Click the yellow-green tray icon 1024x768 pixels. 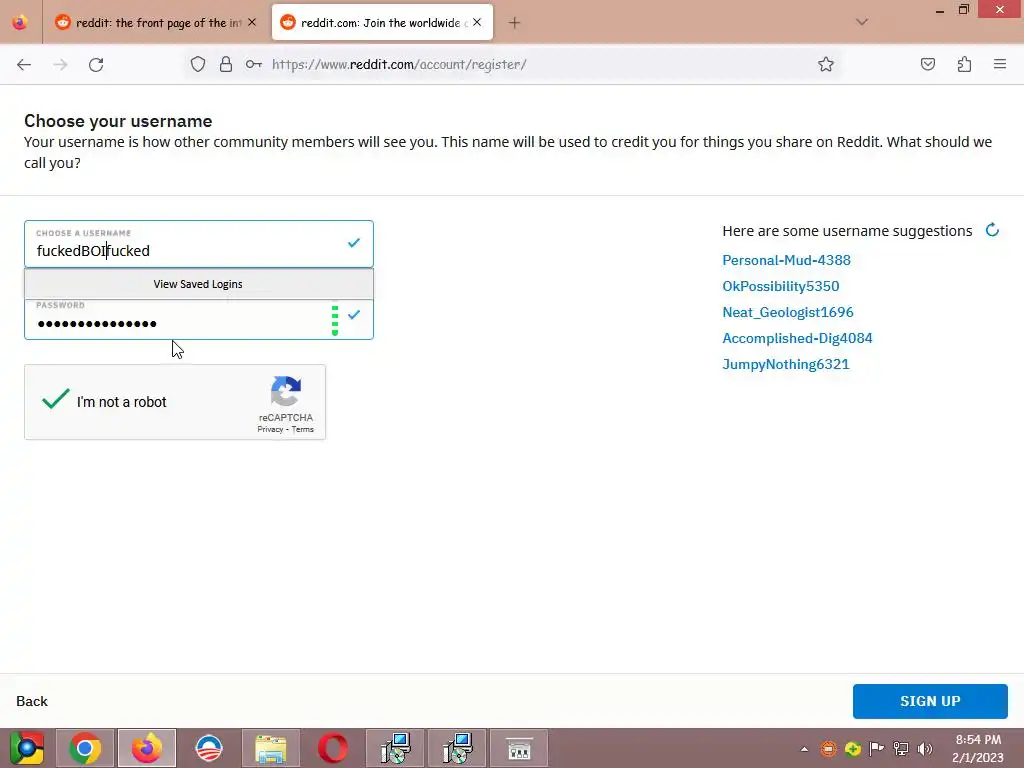(x=852, y=749)
